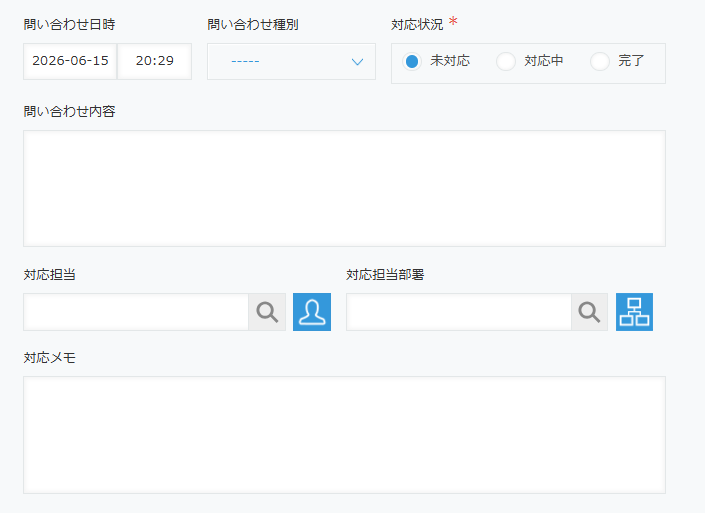The image size is (705, 513).
Task: Click the 問い合わせ日時 label
Action: (x=69, y=24)
